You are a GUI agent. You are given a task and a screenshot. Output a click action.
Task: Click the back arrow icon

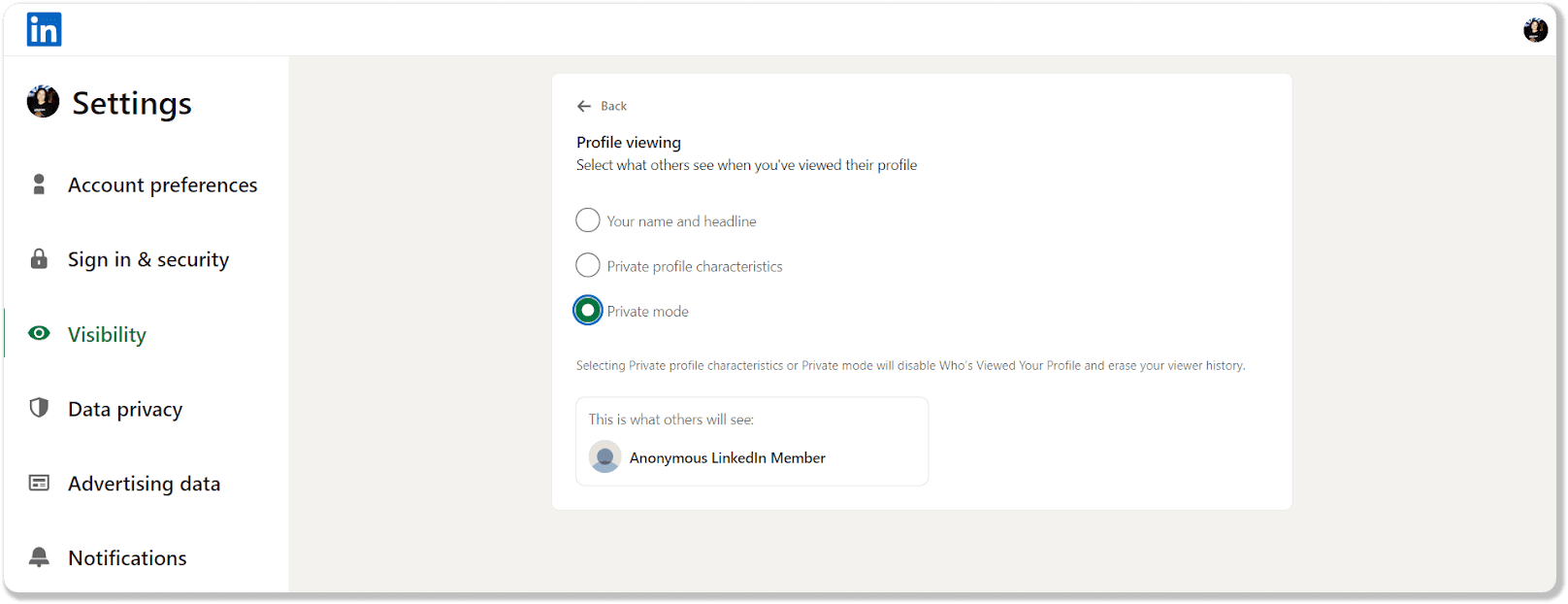coord(584,106)
